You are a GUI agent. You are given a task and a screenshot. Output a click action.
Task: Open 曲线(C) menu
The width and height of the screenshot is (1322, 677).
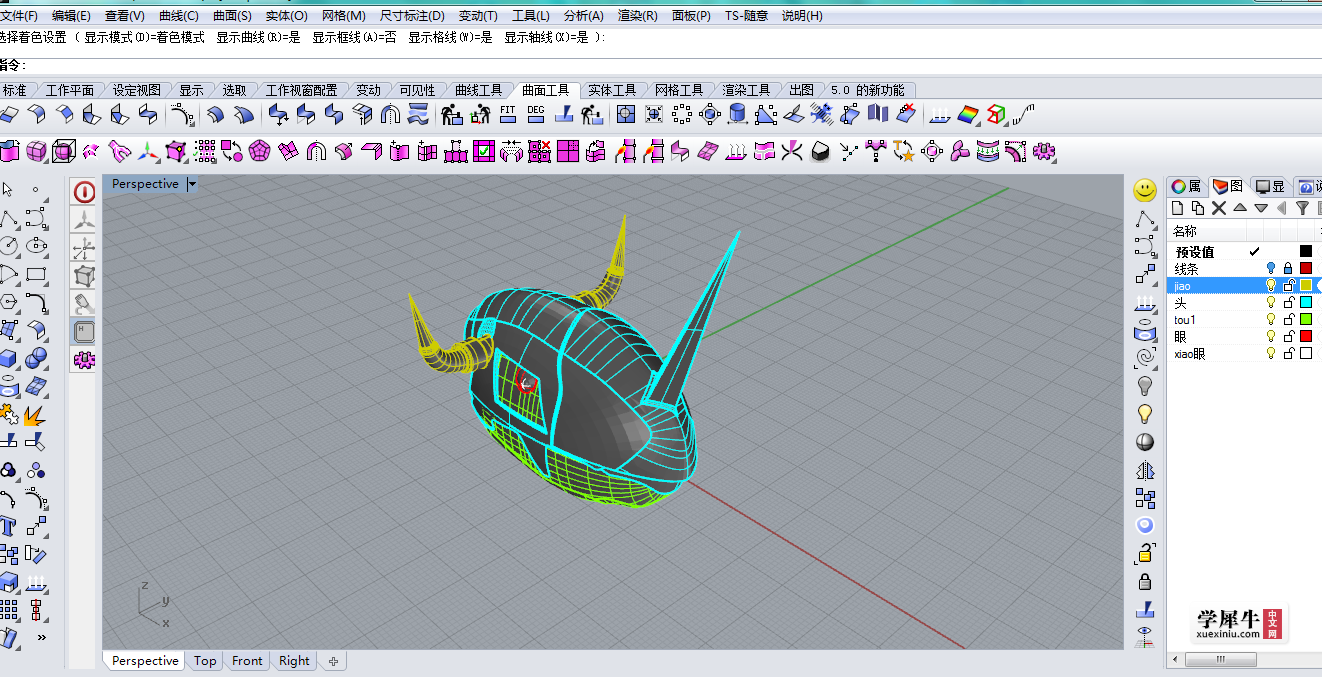[179, 16]
